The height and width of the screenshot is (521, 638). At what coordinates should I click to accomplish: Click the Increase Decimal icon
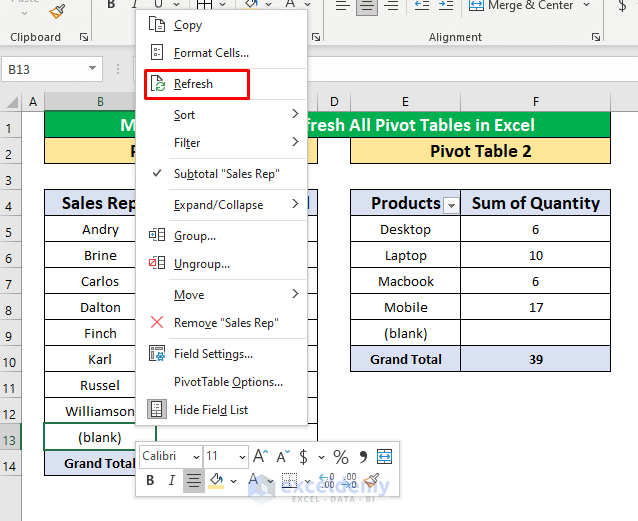(326, 482)
